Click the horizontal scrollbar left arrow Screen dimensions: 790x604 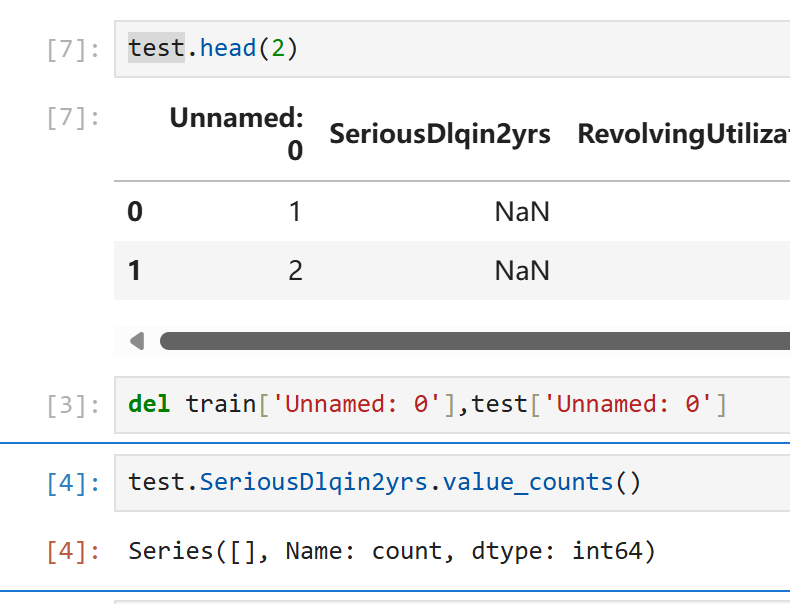[x=137, y=341]
